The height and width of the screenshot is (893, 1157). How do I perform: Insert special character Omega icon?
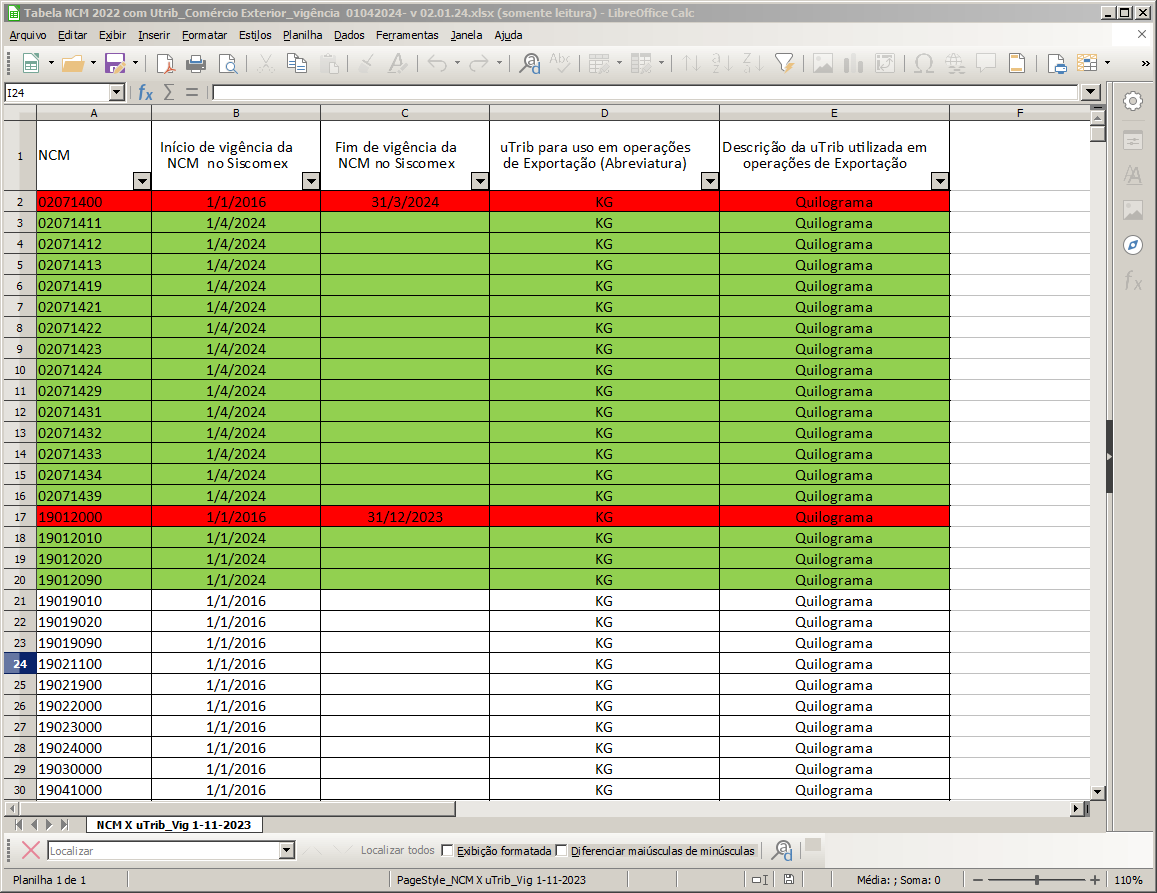[x=923, y=63]
